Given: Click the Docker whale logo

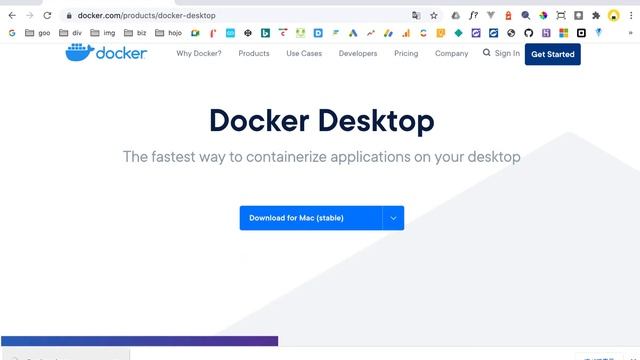Looking at the screenshot, I should 106,53.
